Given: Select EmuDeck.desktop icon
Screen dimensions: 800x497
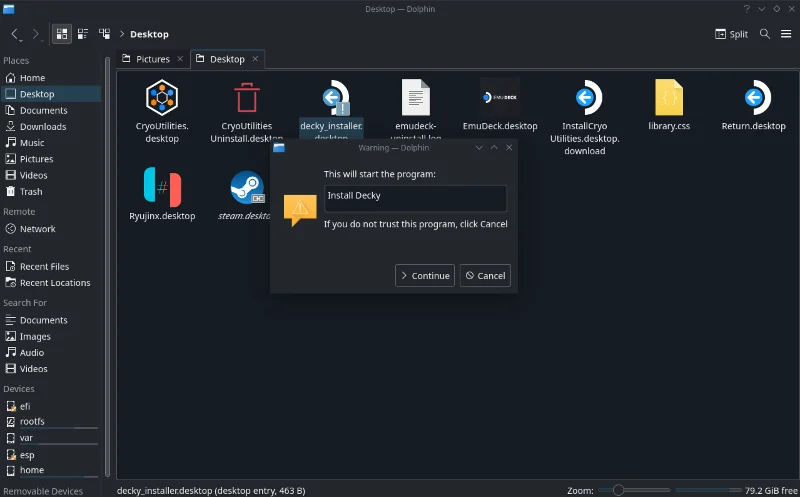Looking at the screenshot, I should (x=500, y=97).
